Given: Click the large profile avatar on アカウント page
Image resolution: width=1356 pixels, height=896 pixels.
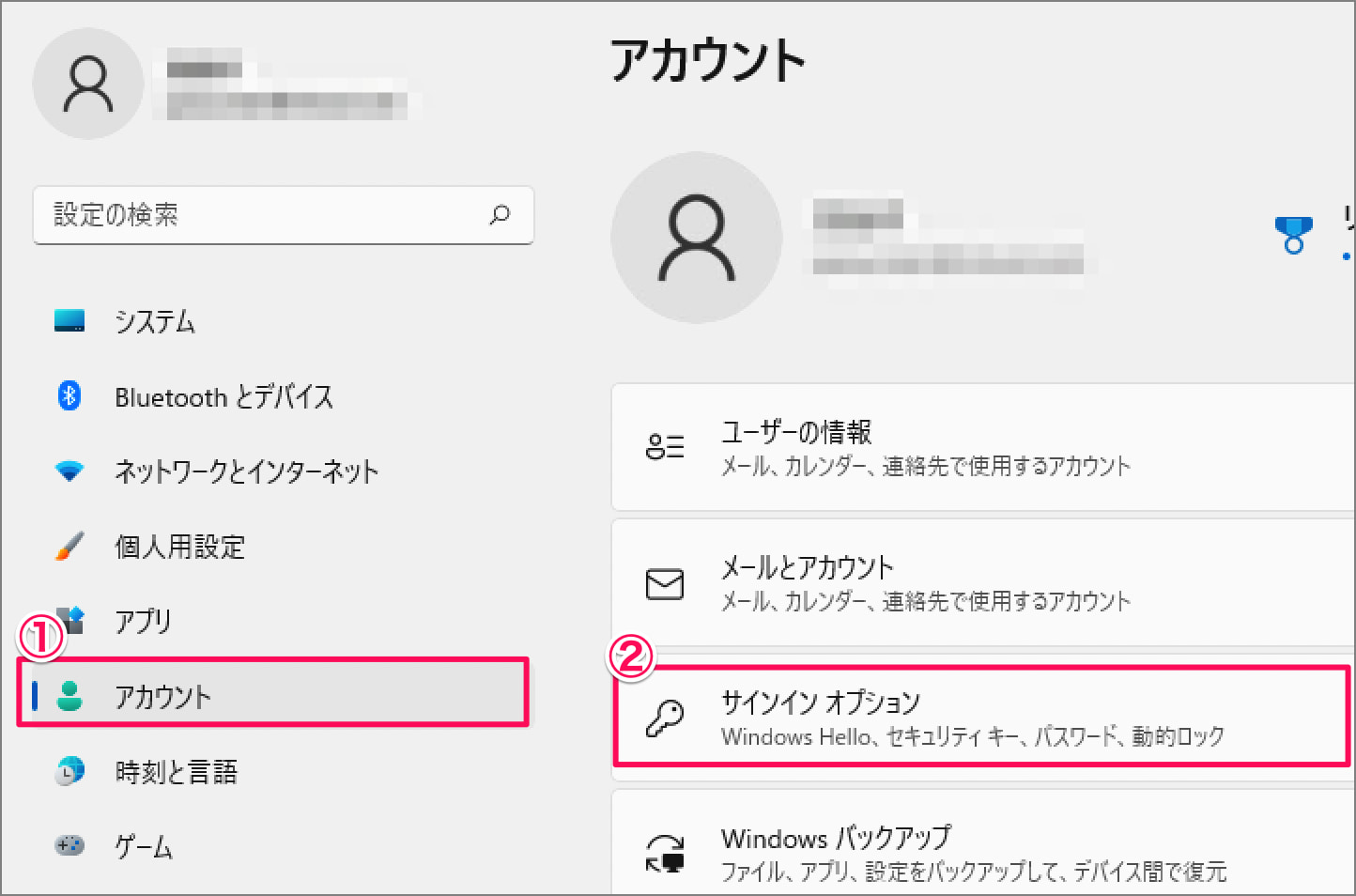Looking at the screenshot, I should [x=697, y=237].
